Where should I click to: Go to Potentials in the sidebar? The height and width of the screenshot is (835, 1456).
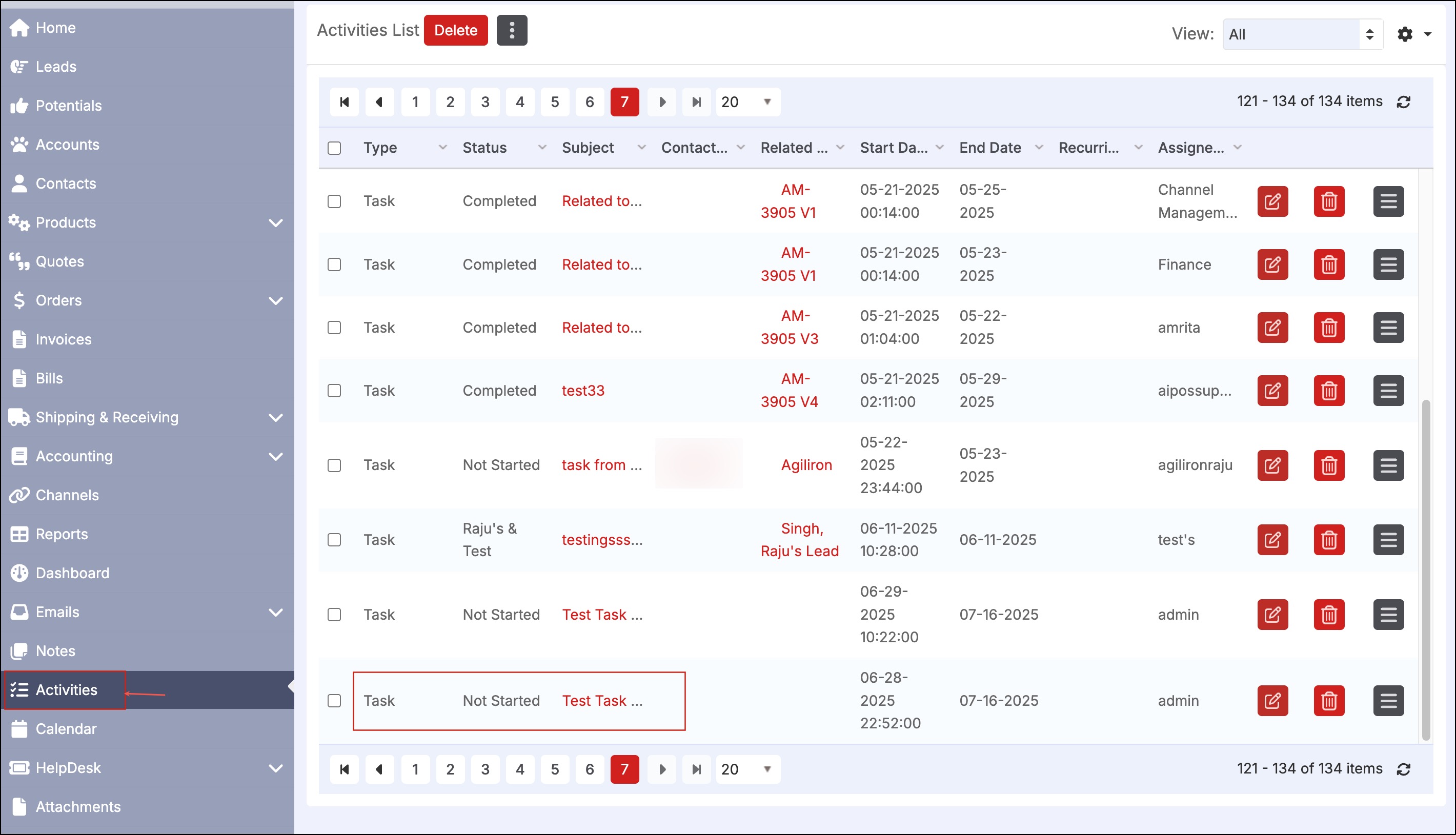pyautogui.click(x=68, y=106)
